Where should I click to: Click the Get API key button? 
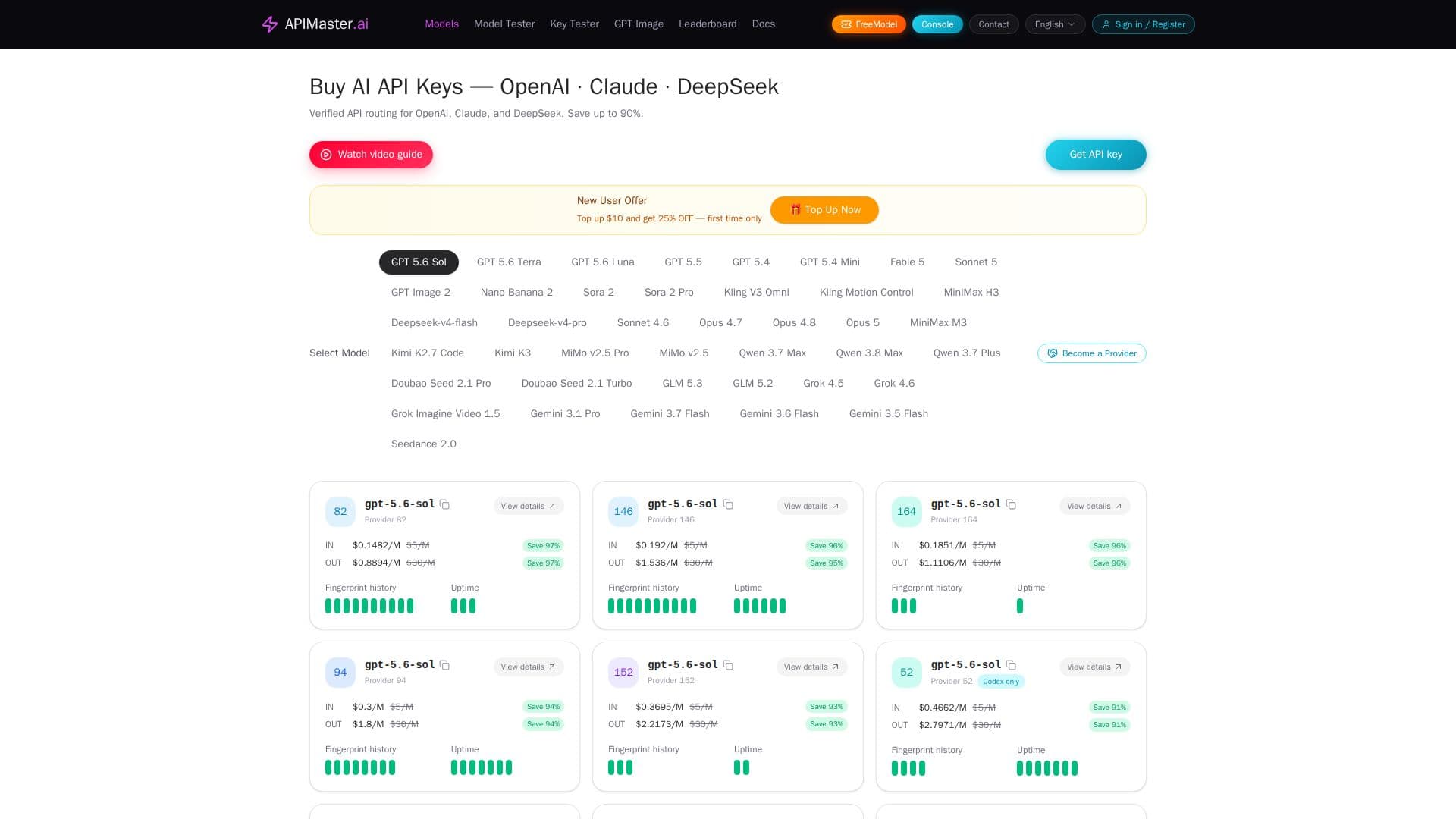pyautogui.click(x=1096, y=155)
